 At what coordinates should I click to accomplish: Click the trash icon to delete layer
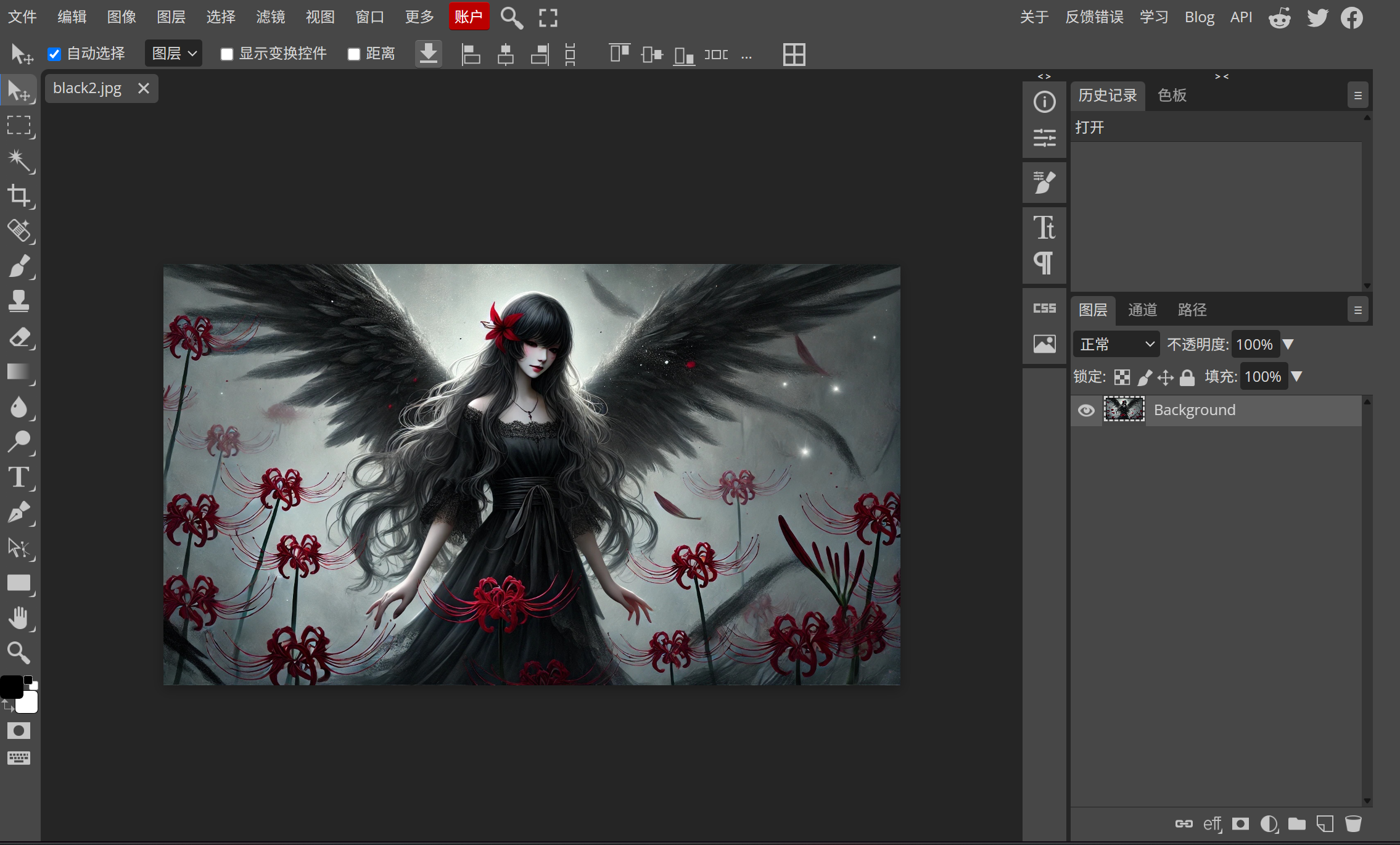pyautogui.click(x=1353, y=823)
